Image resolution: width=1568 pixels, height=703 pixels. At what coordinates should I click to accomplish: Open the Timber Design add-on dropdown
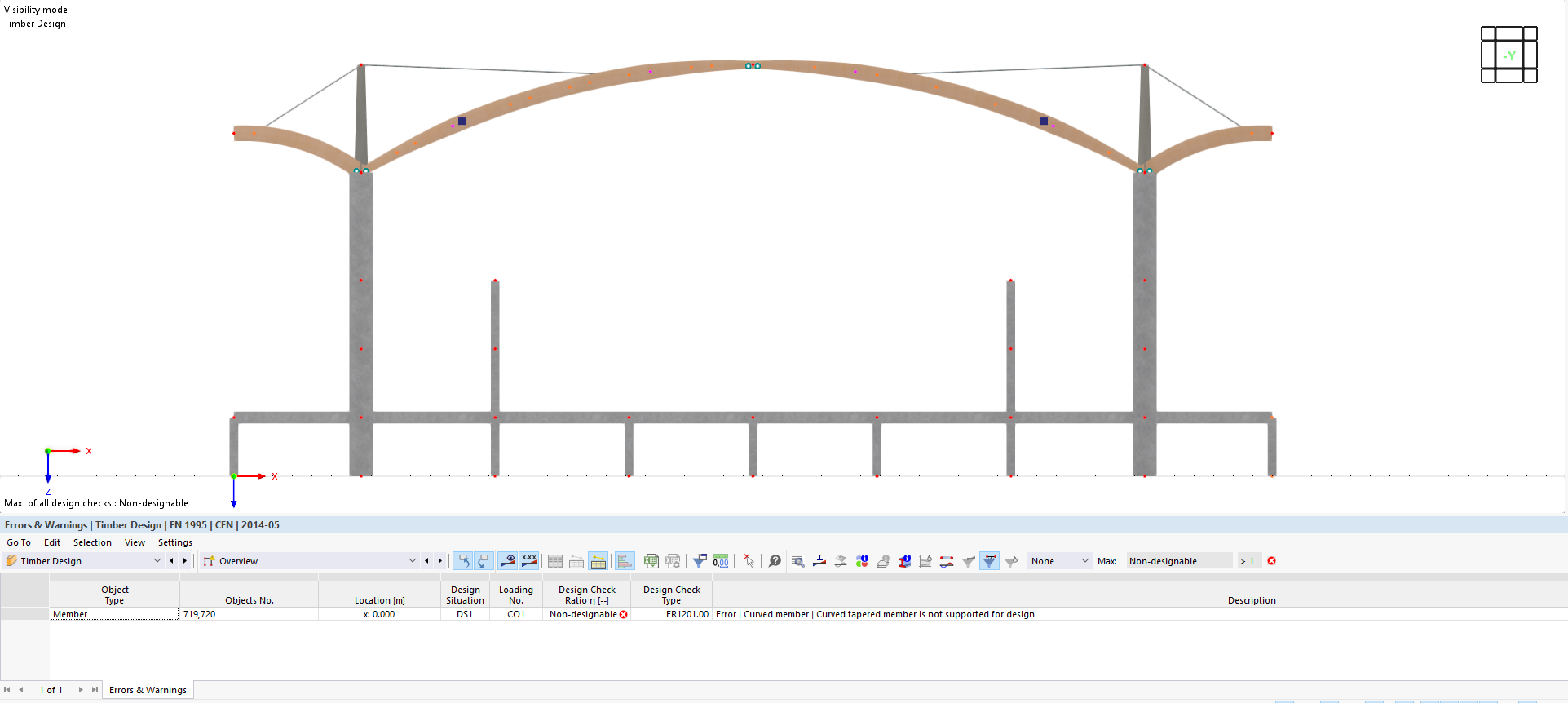click(83, 561)
